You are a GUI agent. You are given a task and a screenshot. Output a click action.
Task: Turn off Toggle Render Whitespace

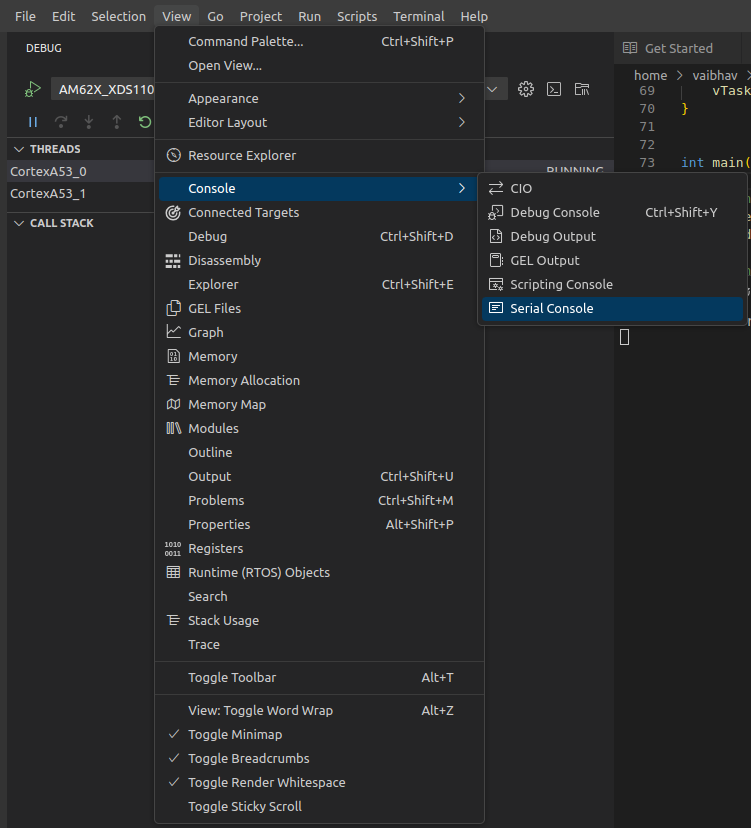[x=266, y=783]
